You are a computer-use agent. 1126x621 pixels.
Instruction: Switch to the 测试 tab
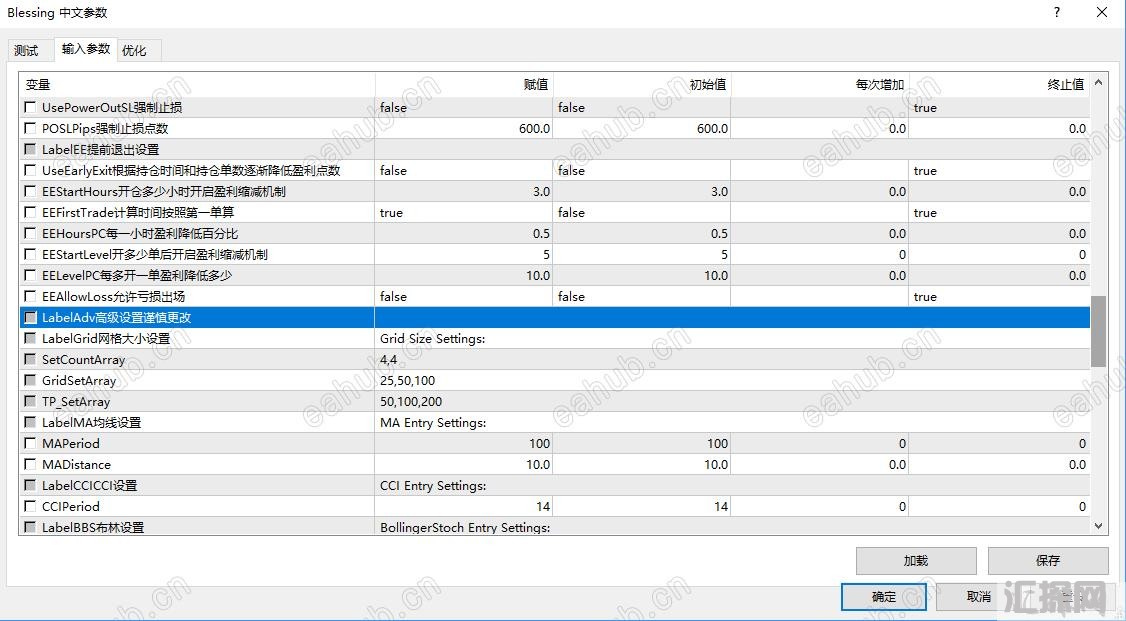[x=26, y=50]
